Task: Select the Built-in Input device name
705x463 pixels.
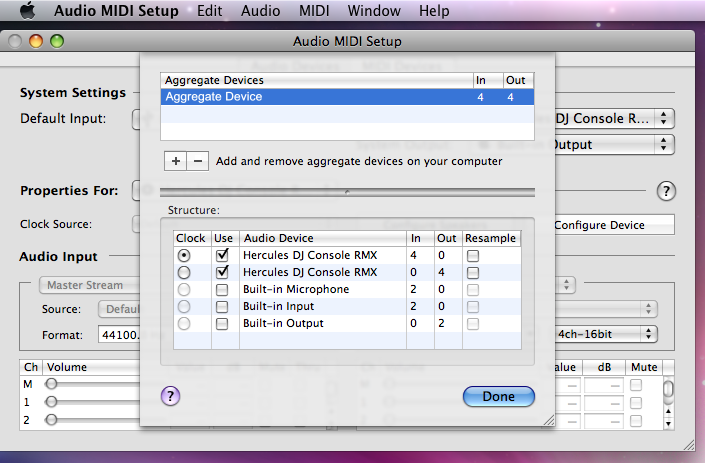Action: [278, 306]
